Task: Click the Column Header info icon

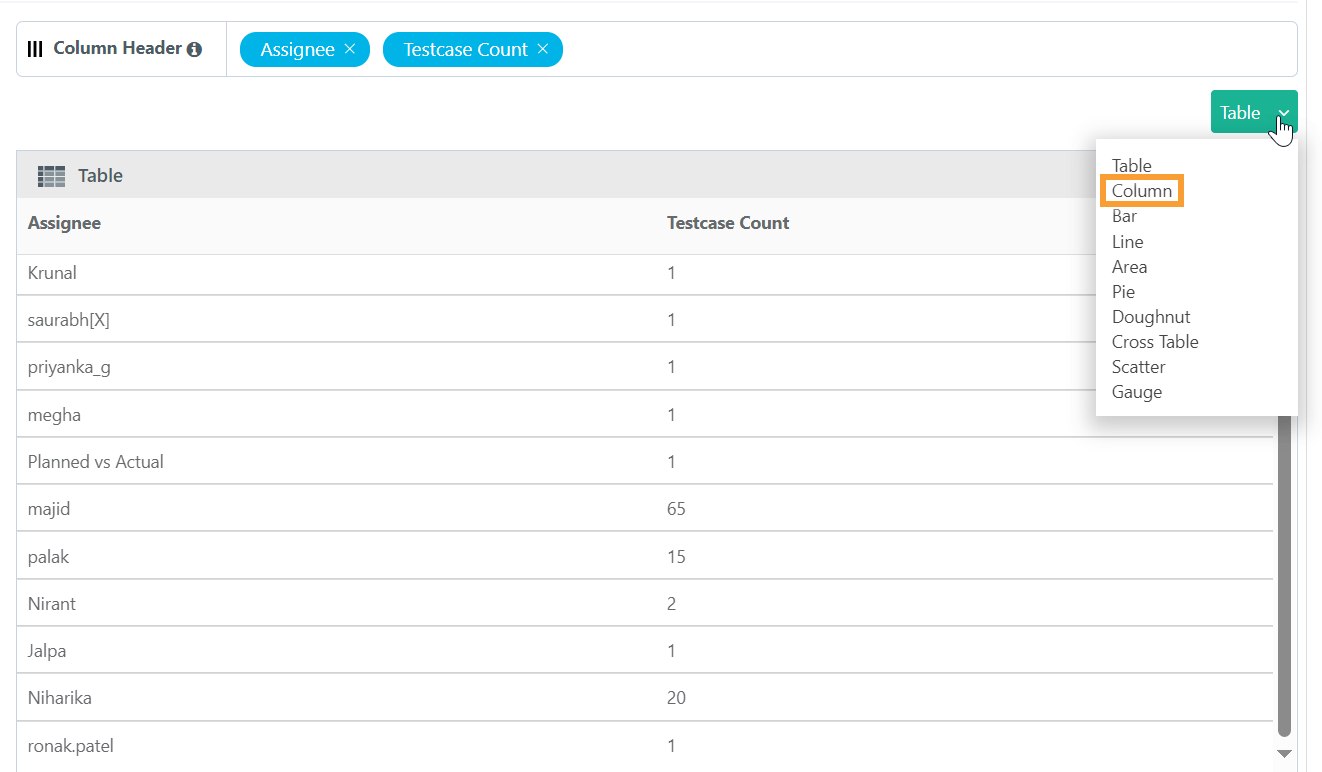Action: click(x=195, y=49)
